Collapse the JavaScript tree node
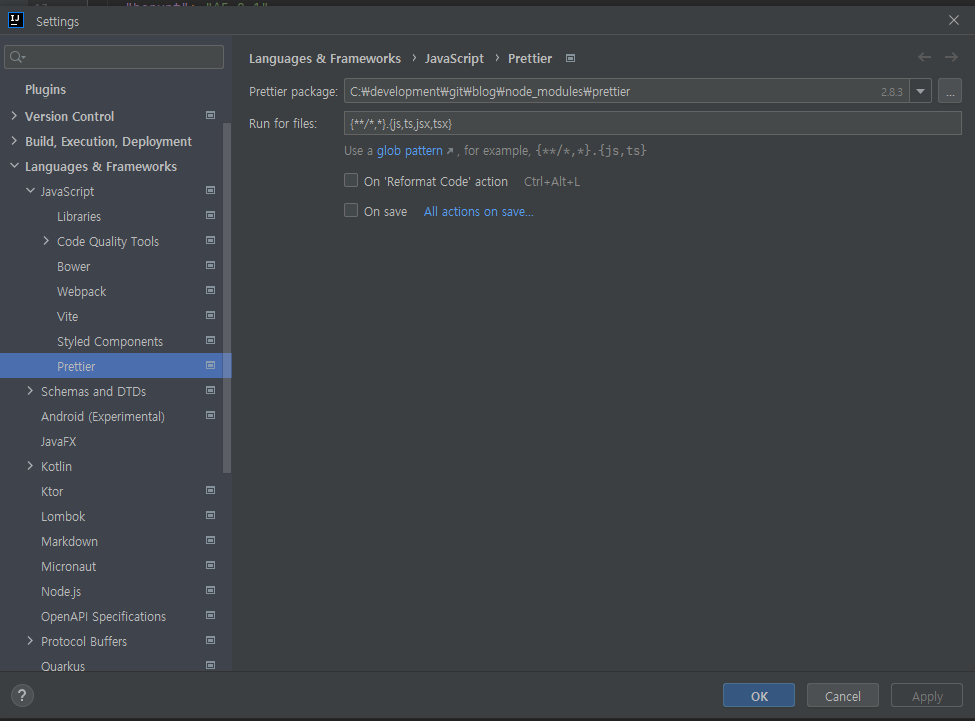This screenshot has height=721, width=975. 30,191
